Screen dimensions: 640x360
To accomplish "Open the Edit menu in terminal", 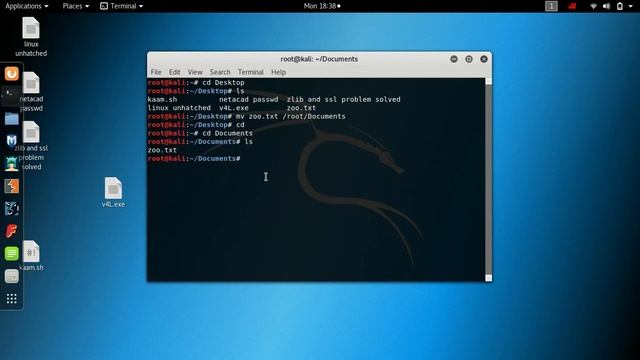I will (x=174, y=72).
